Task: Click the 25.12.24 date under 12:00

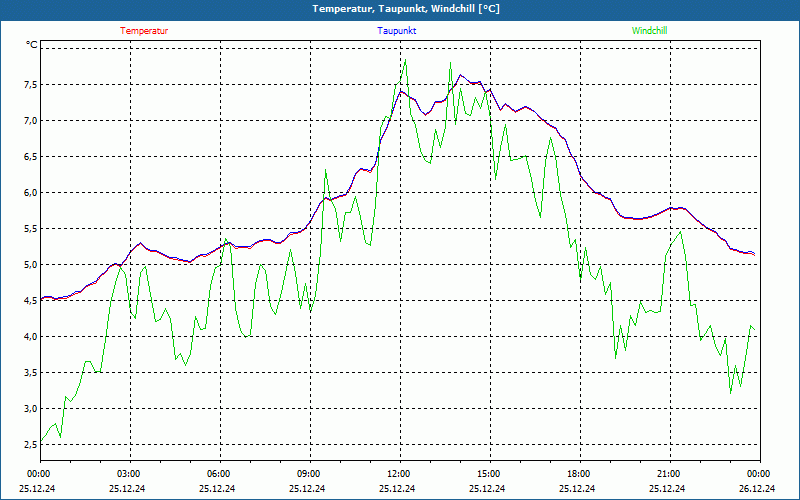Action: pyautogui.click(x=397, y=488)
